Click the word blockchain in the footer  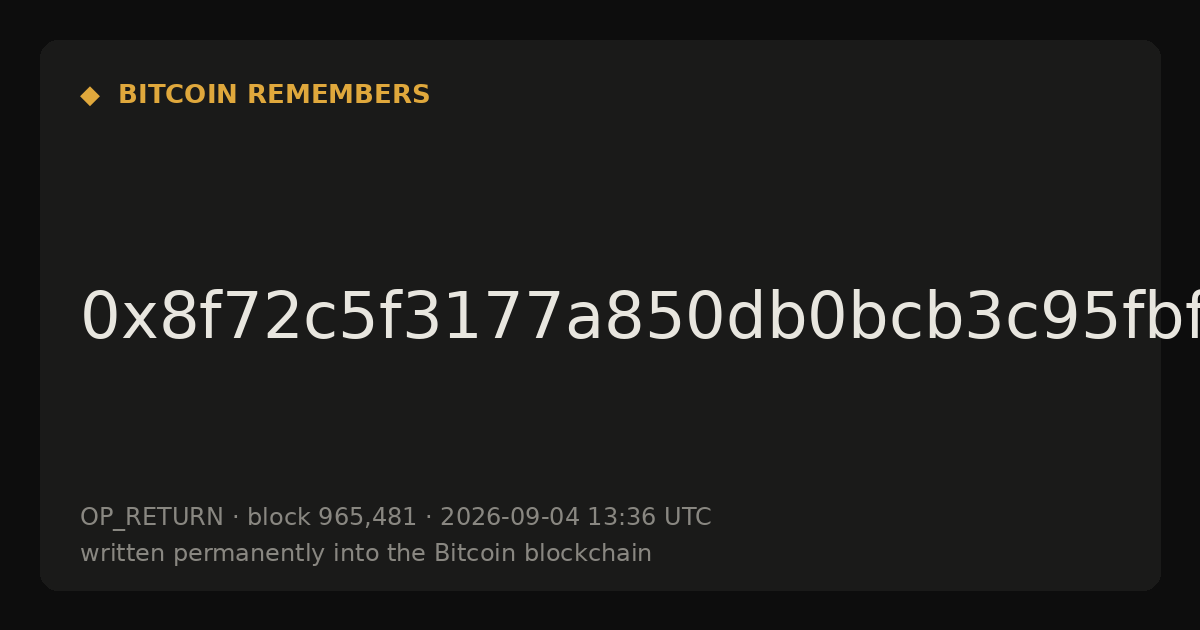(582, 553)
